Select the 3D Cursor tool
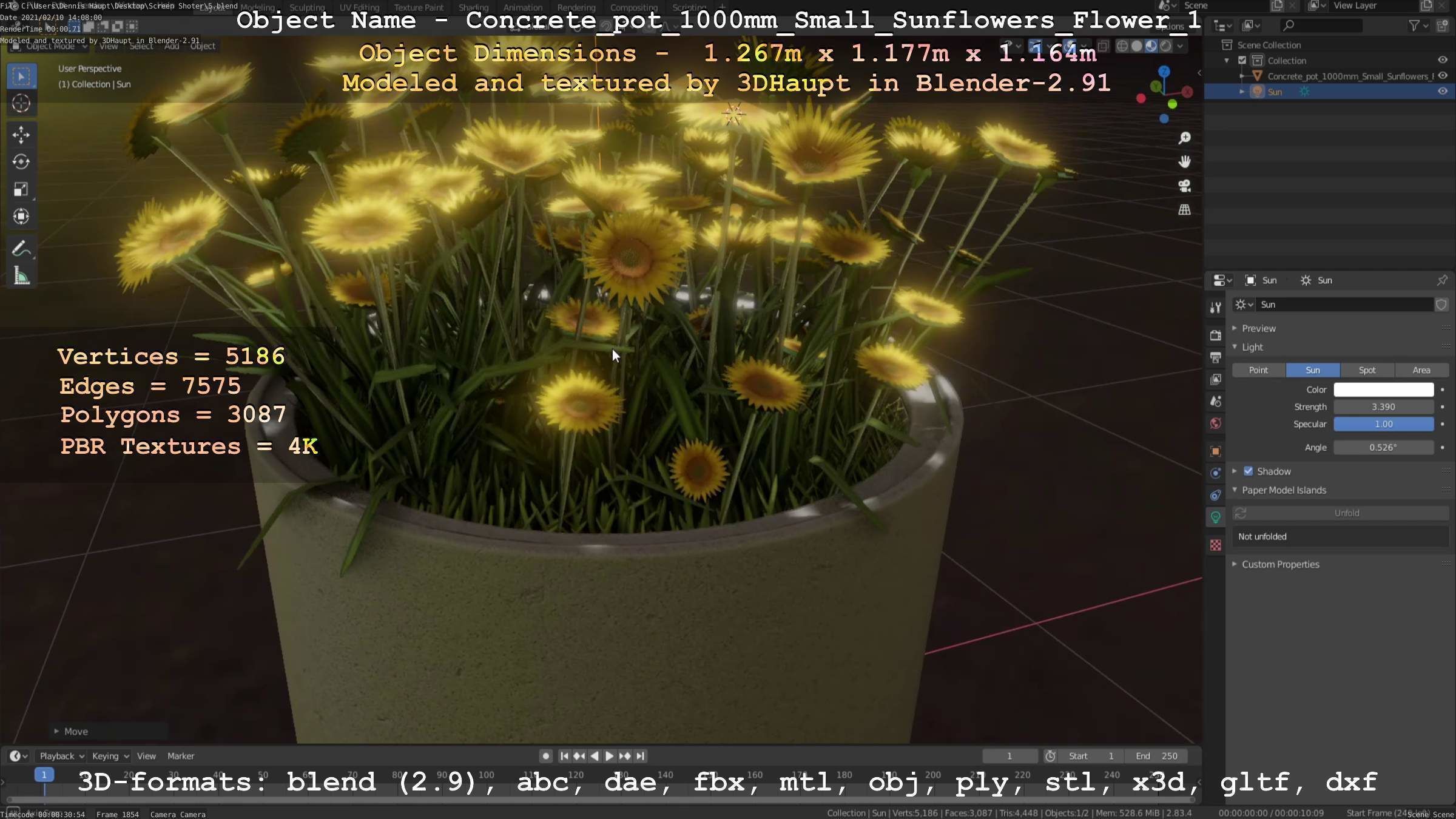Image resolution: width=1456 pixels, height=819 pixels. [x=21, y=104]
